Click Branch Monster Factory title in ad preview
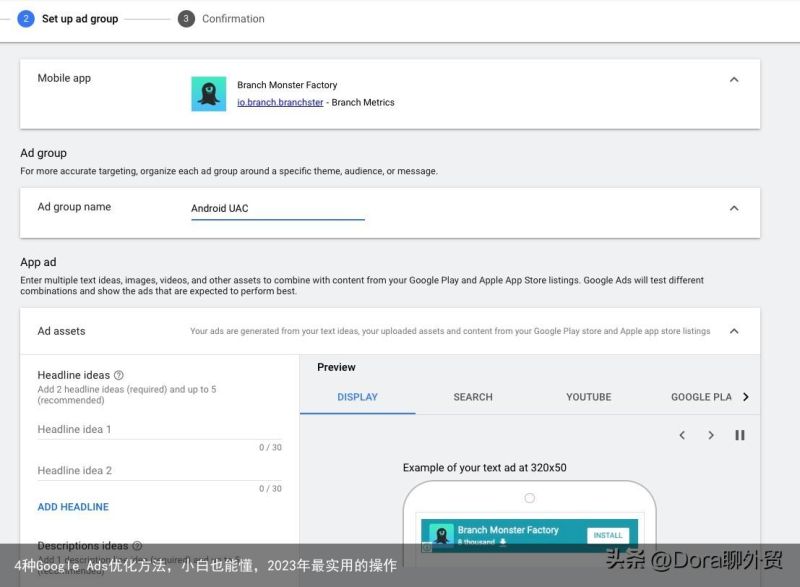Viewport: 800px width, 587px height. (x=508, y=530)
